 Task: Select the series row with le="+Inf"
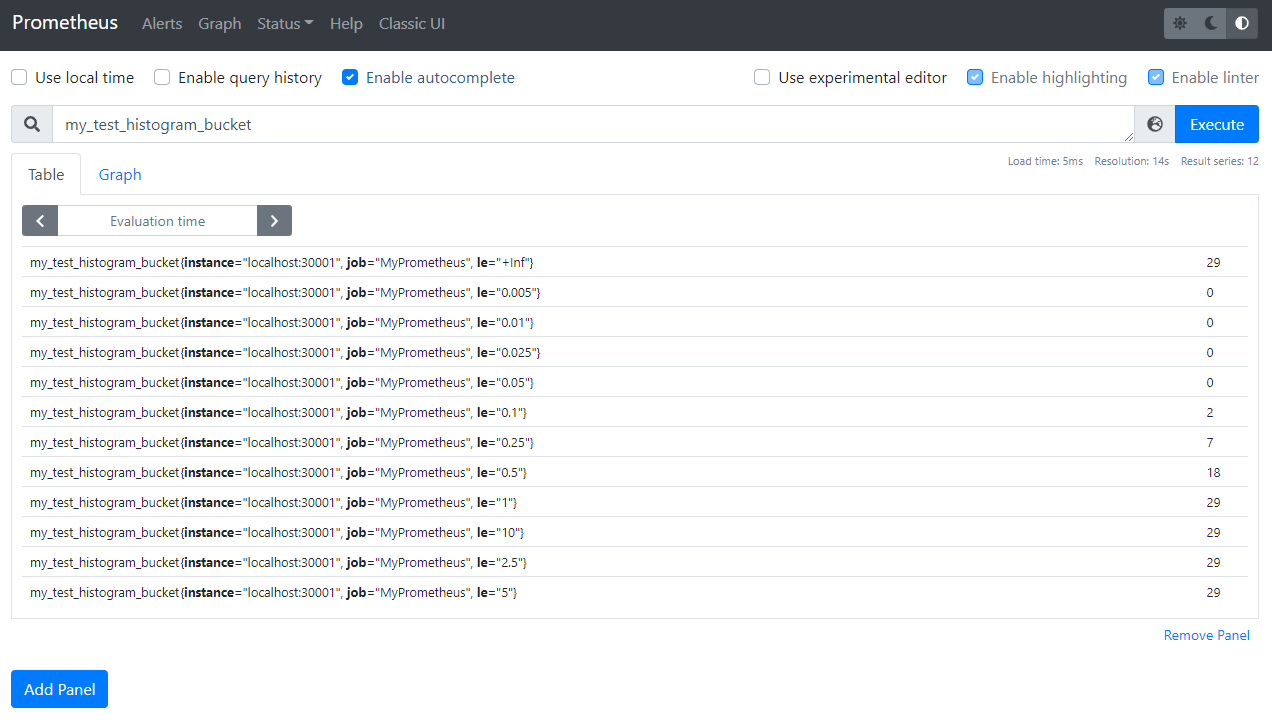point(635,262)
